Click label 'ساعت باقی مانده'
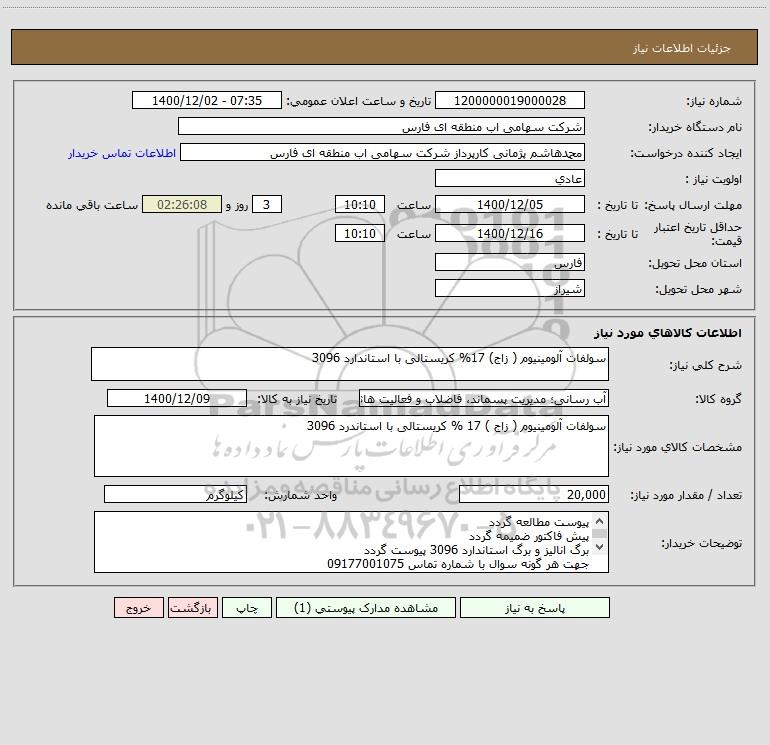The width and height of the screenshot is (770, 745). [92, 205]
